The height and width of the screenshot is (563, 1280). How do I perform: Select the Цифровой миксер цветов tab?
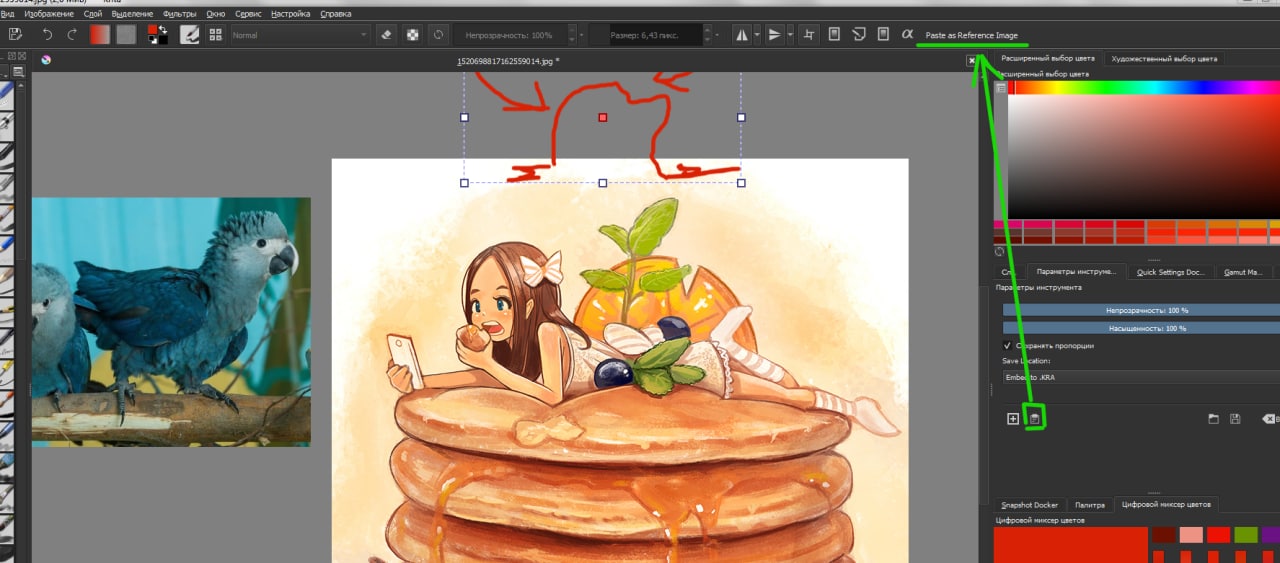pyautogui.click(x=1167, y=505)
